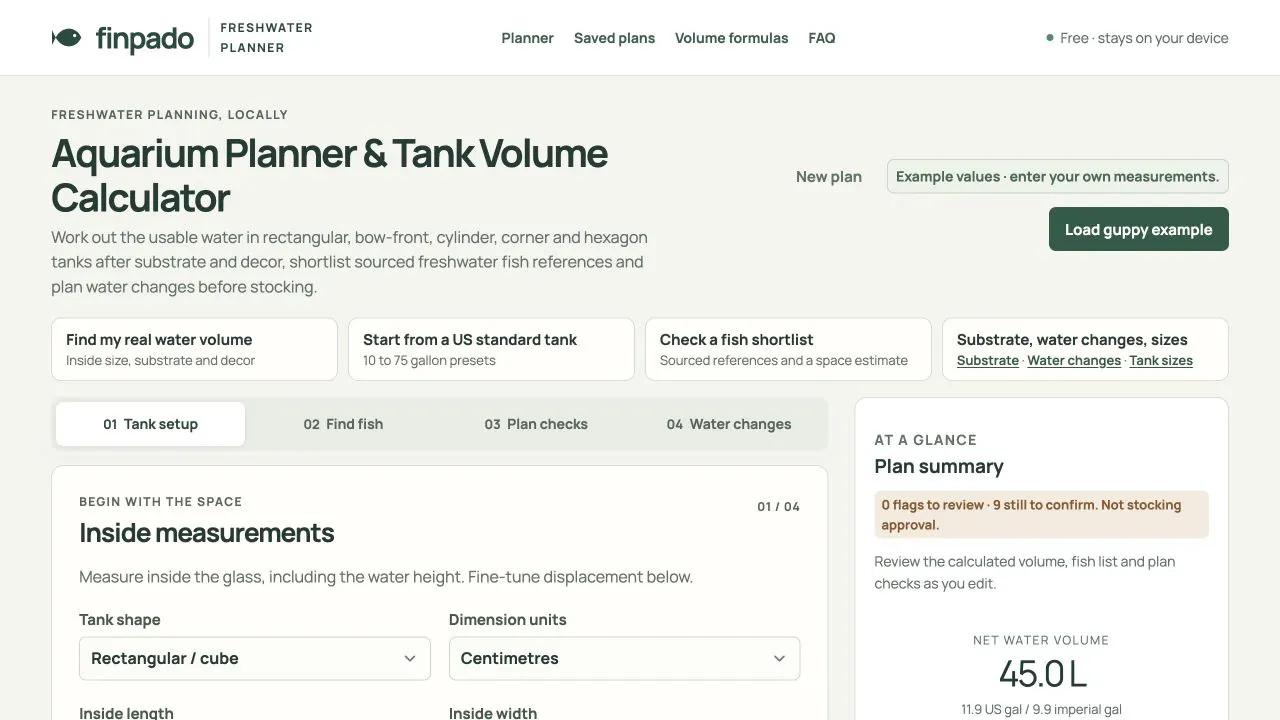Open the Tank shape dropdown

pyautogui.click(x=255, y=658)
